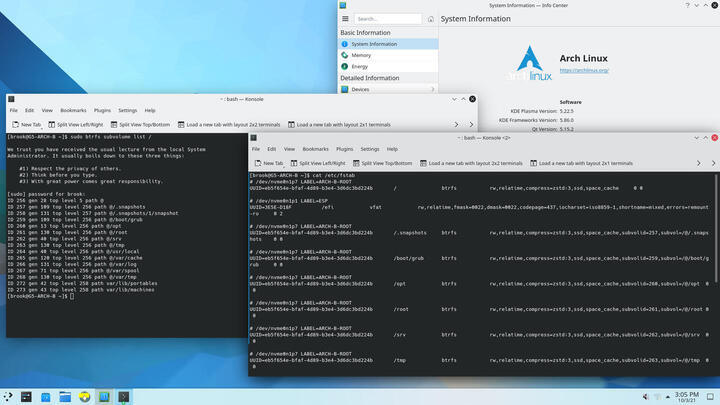Image resolution: width=720 pixels, height=405 pixels.
Task: Open the KDE application launcher
Action: [x=8, y=397]
